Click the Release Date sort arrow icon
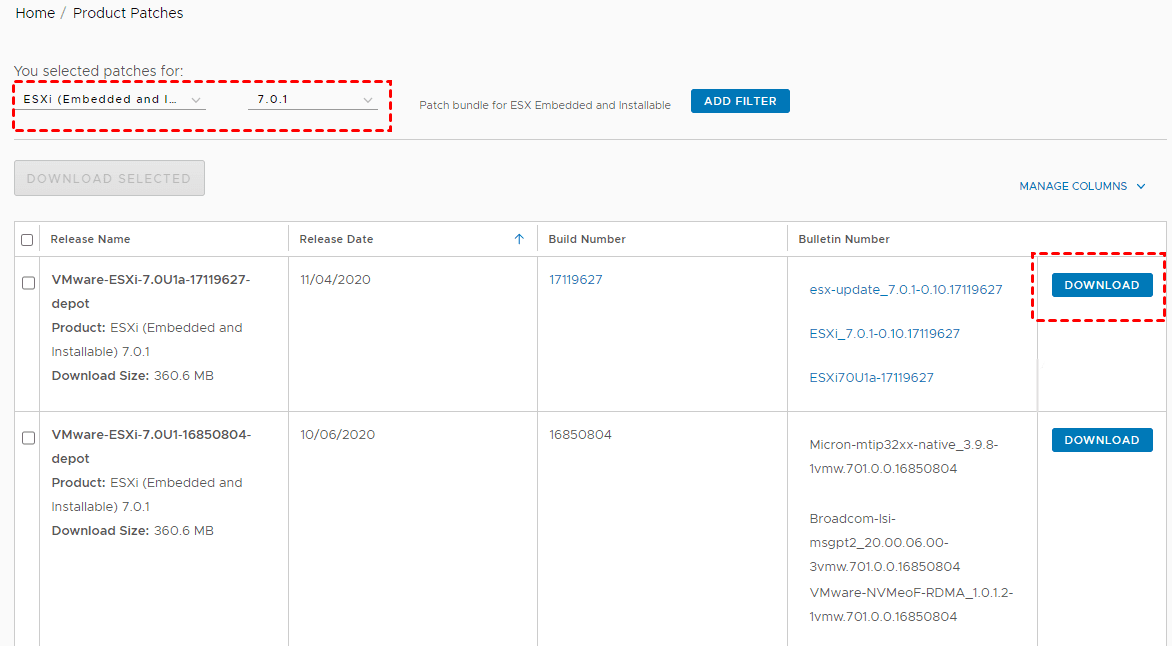1172x646 pixels. pyautogui.click(x=519, y=239)
